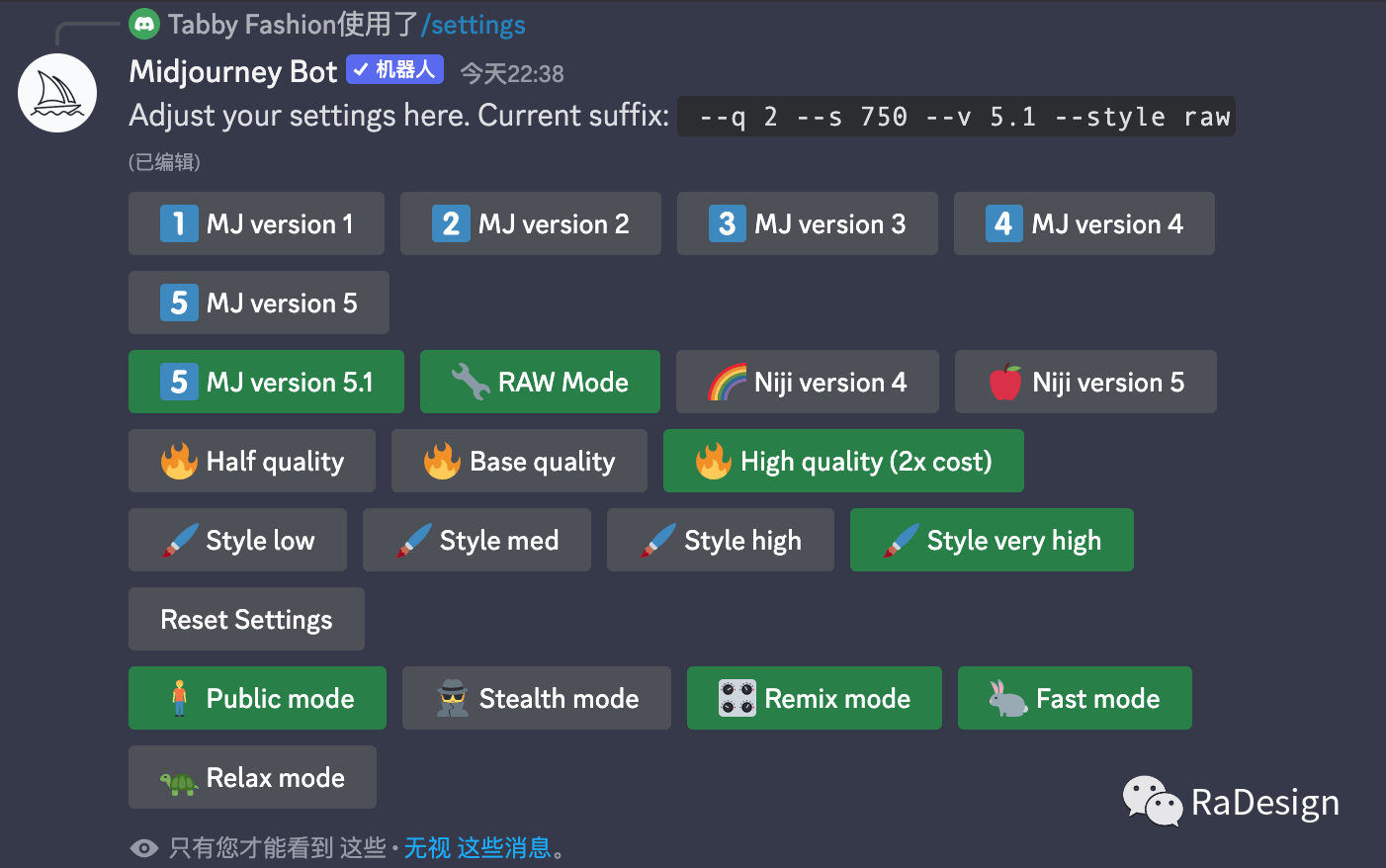This screenshot has height=868, width=1386.
Task: Toggle Public mode
Action: tap(257, 698)
